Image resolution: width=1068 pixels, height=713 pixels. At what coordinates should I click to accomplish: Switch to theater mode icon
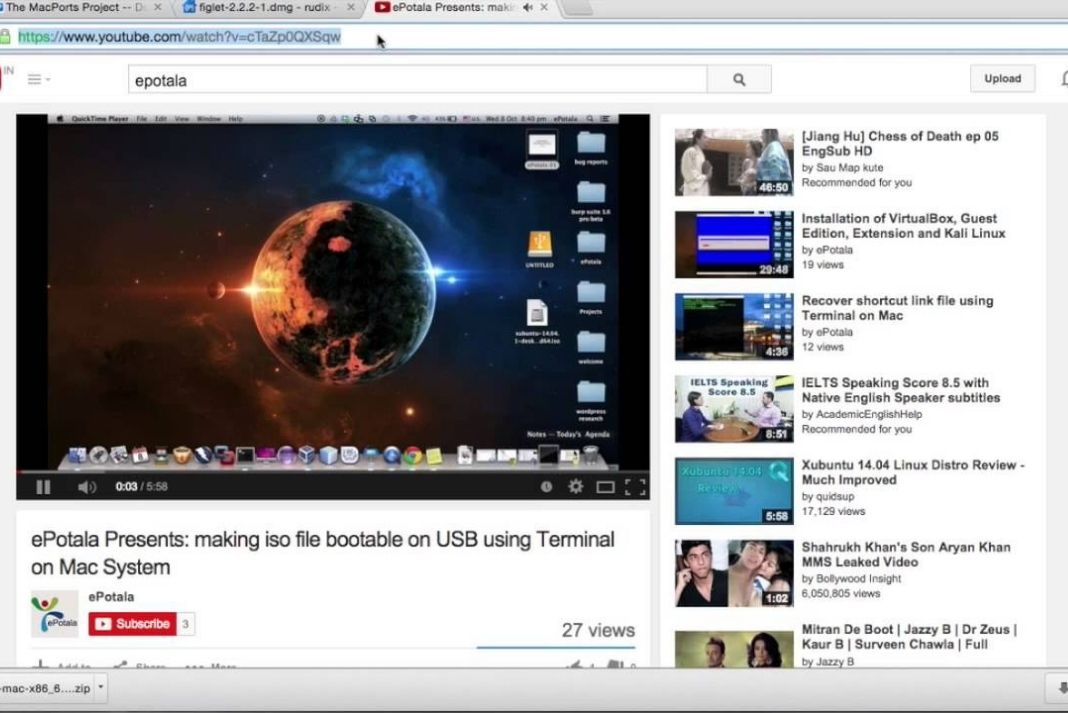(605, 487)
